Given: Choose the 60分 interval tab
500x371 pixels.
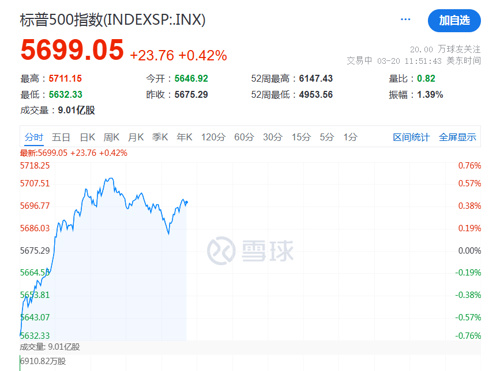Looking at the screenshot, I should tap(244, 137).
